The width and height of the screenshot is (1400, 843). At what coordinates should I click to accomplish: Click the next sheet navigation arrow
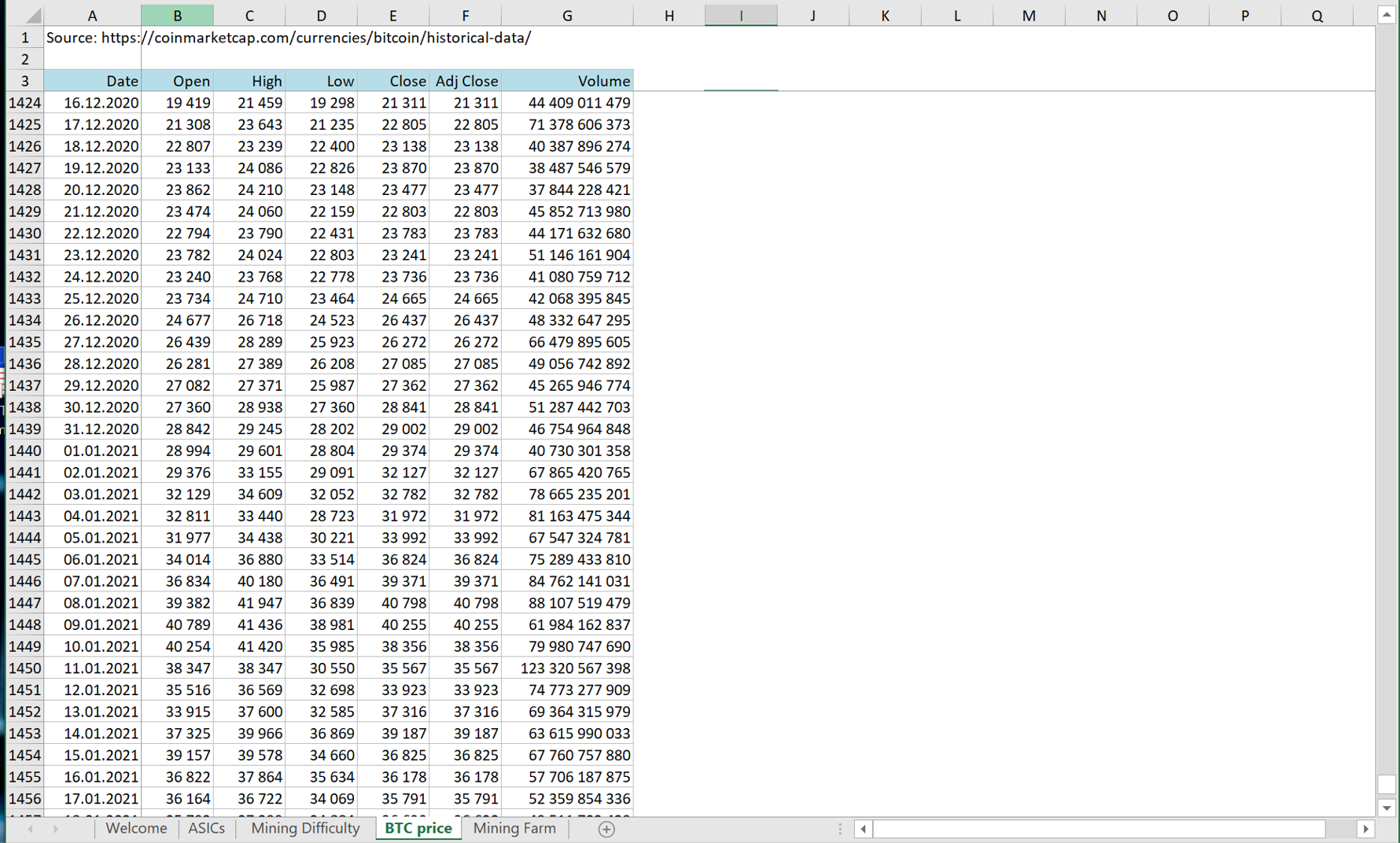coord(55,829)
